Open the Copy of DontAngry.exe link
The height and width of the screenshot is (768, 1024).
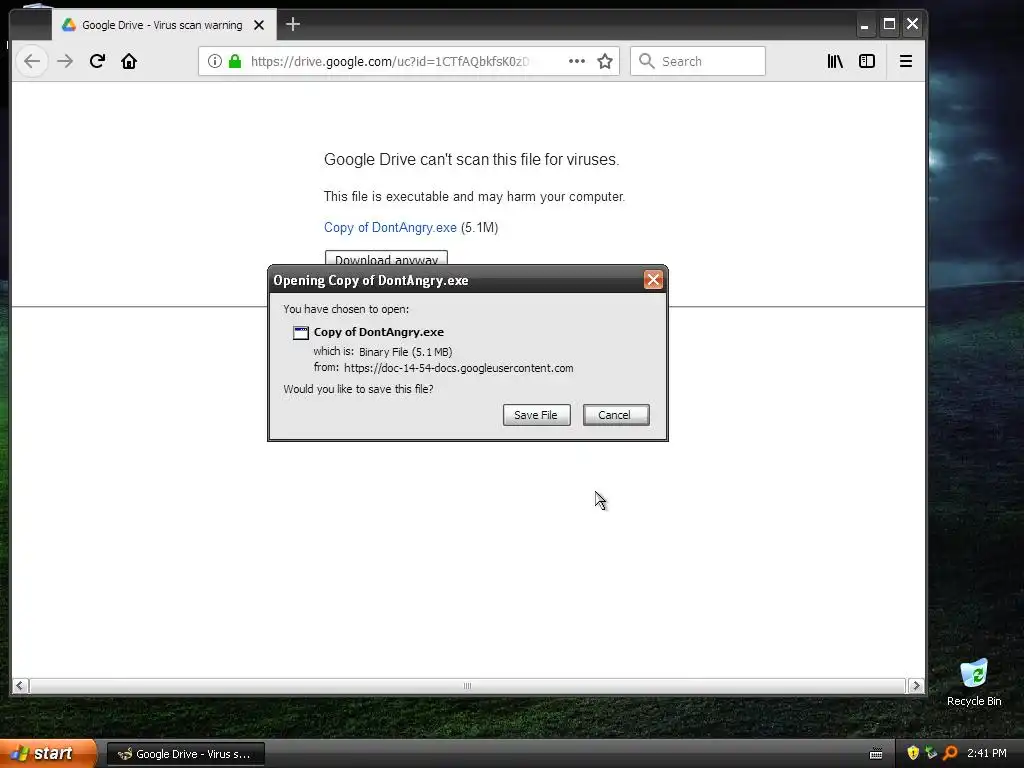(x=390, y=227)
